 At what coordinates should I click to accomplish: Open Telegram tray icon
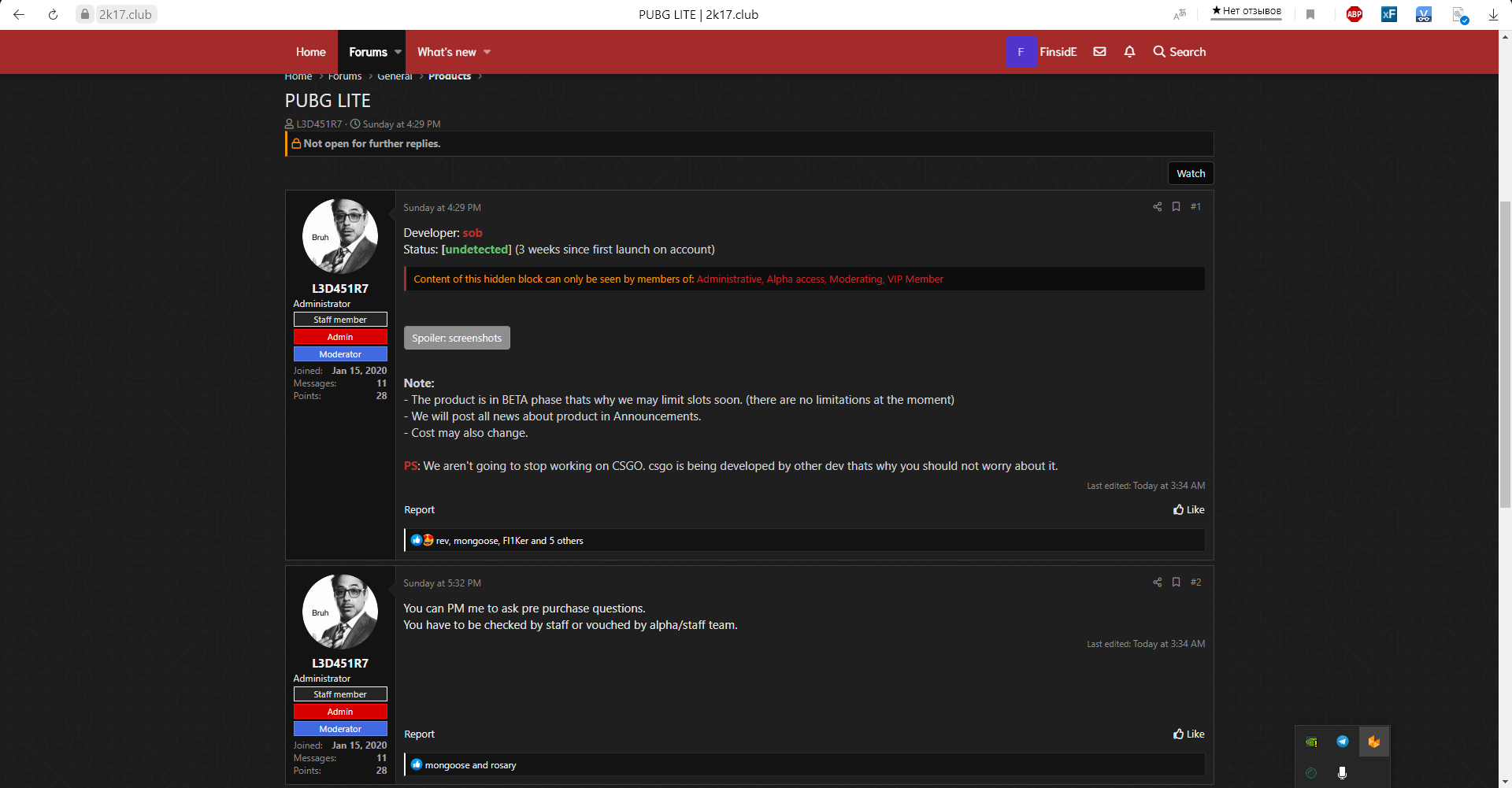[x=1343, y=742]
